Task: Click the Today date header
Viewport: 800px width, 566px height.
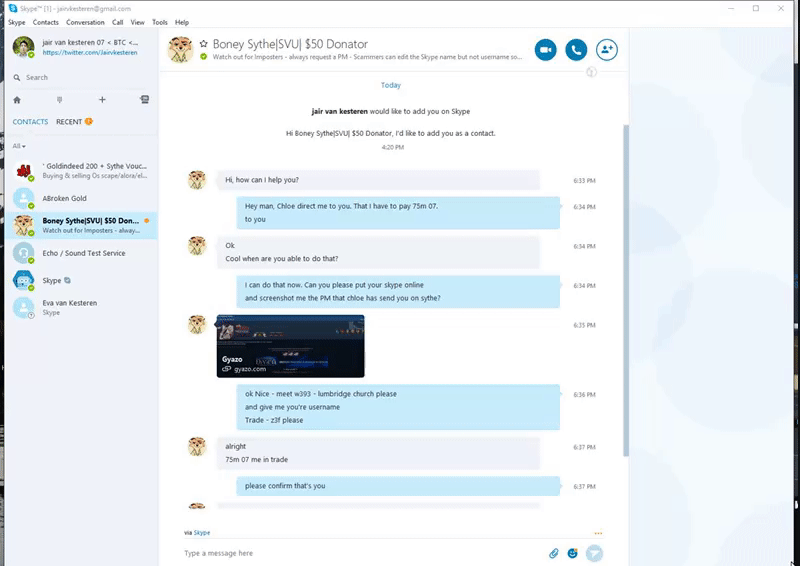Action: [x=391, y=85]
